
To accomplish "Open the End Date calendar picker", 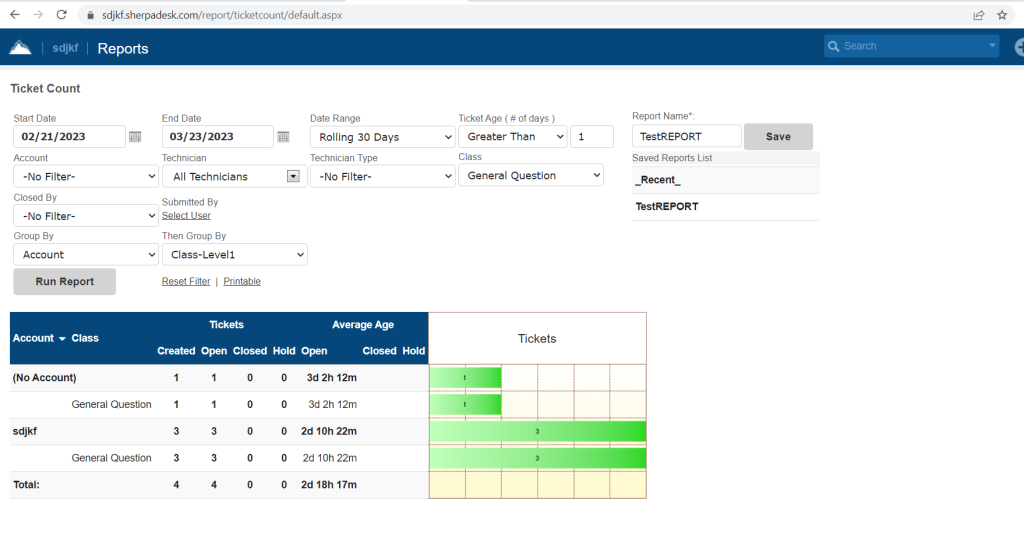I will pyautogui.click(x=283, y=136).
